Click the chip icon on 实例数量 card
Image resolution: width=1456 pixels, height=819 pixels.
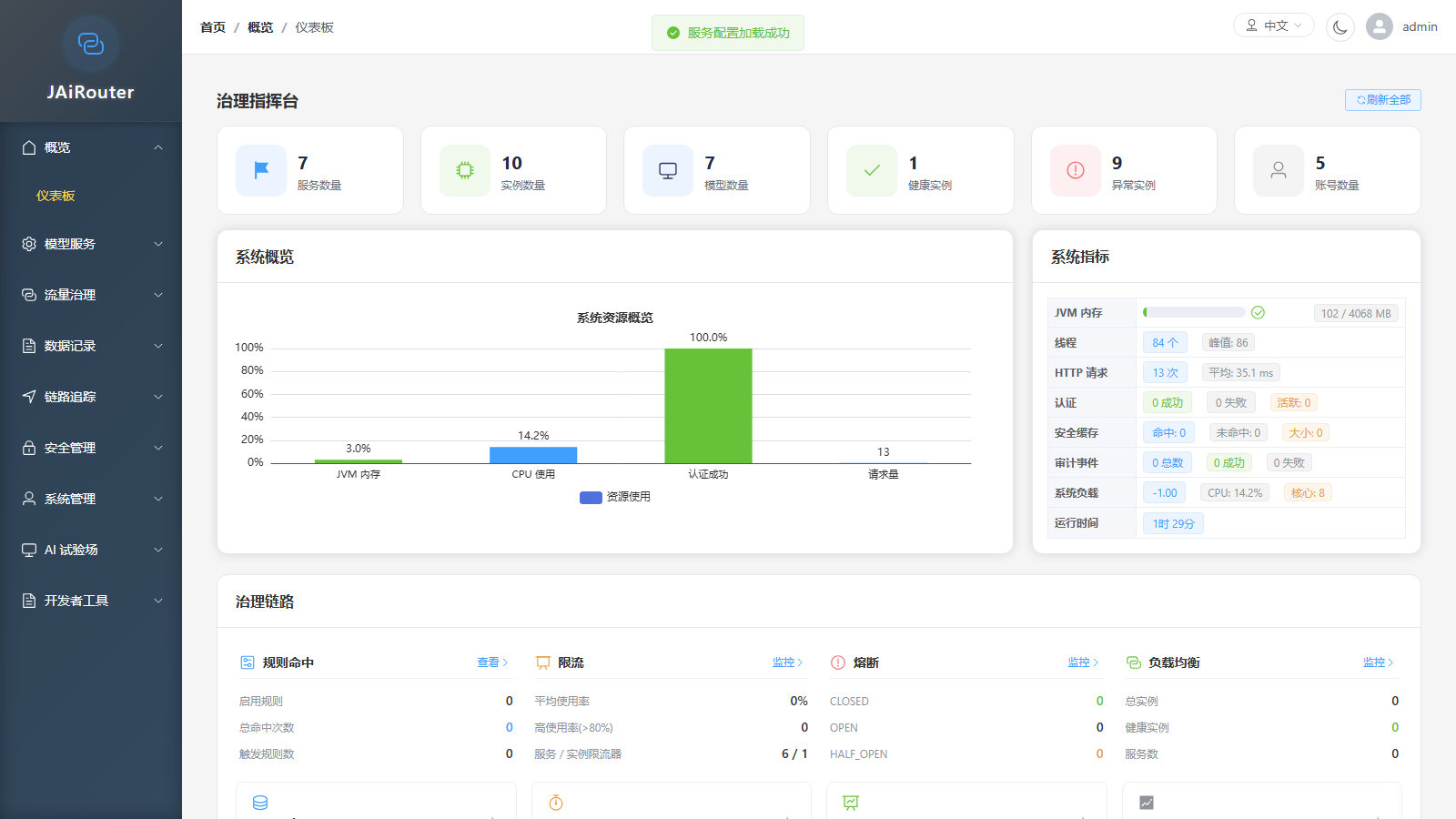[x=465, y=170]
